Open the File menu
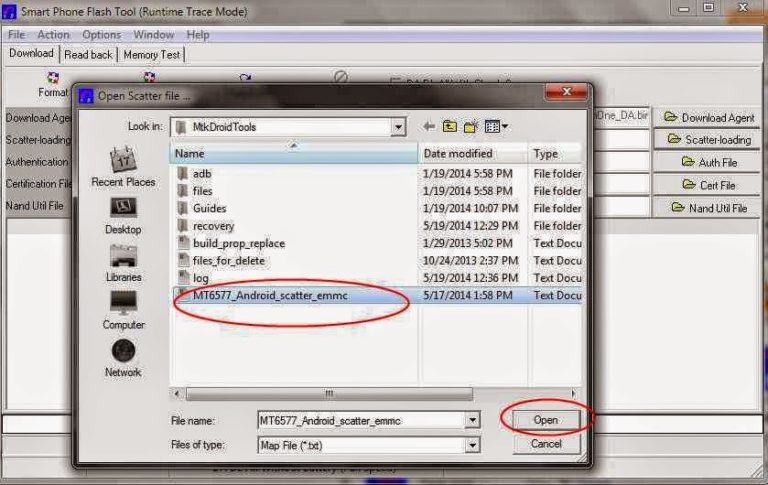Viewport: 768px width, 485px height. tap(16, 35)
